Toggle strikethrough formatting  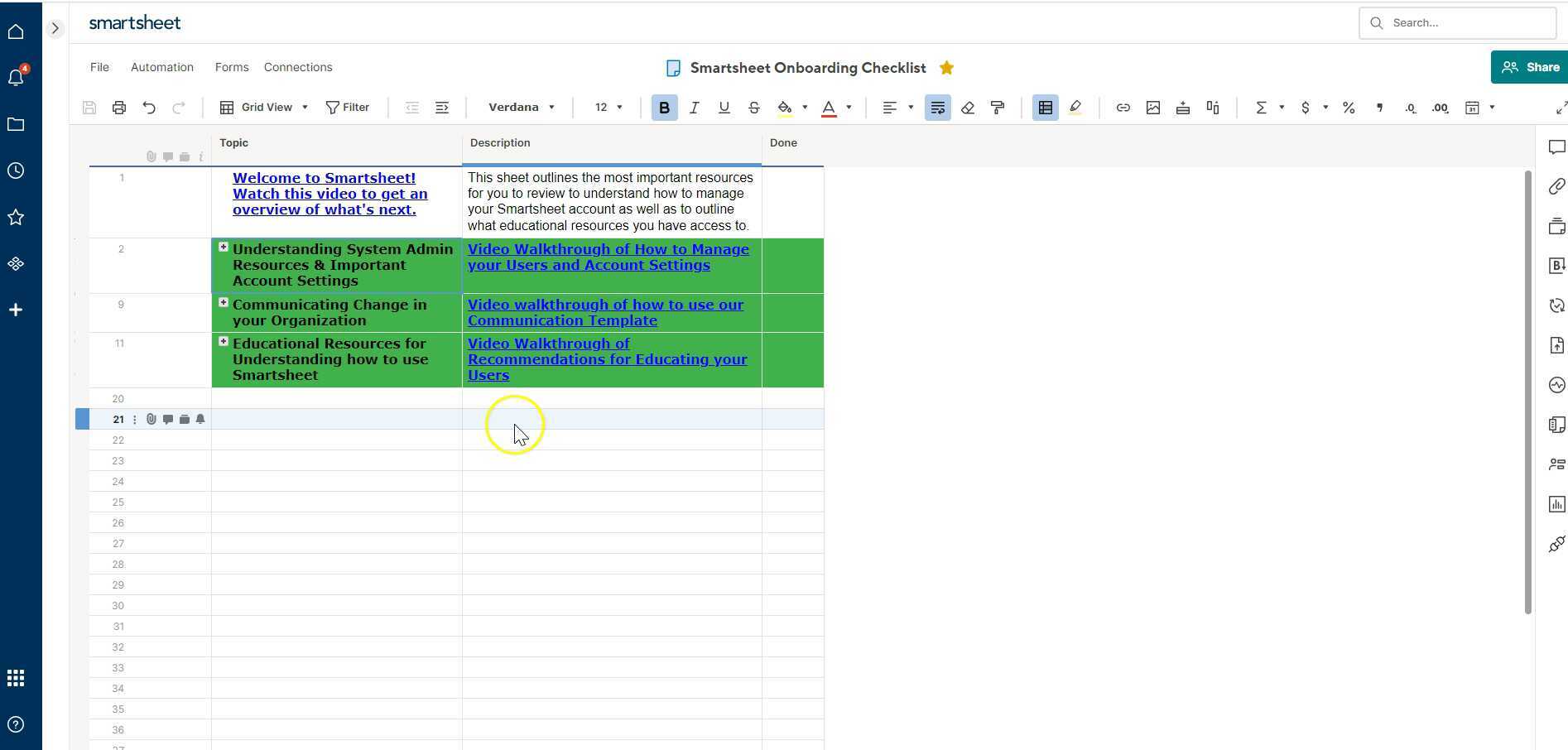pyautogui.click(x=753, y=107)
